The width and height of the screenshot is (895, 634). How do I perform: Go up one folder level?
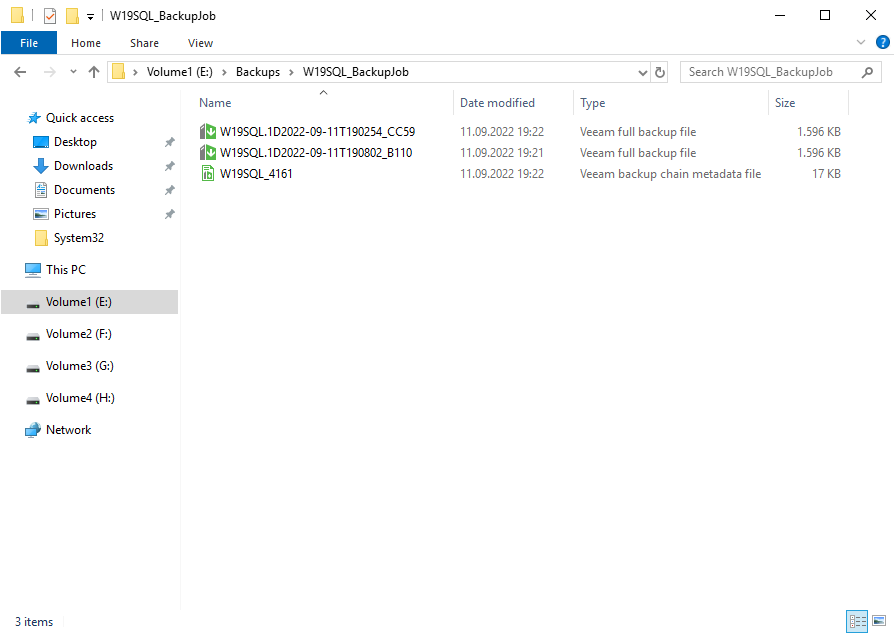tap(94, 72)
